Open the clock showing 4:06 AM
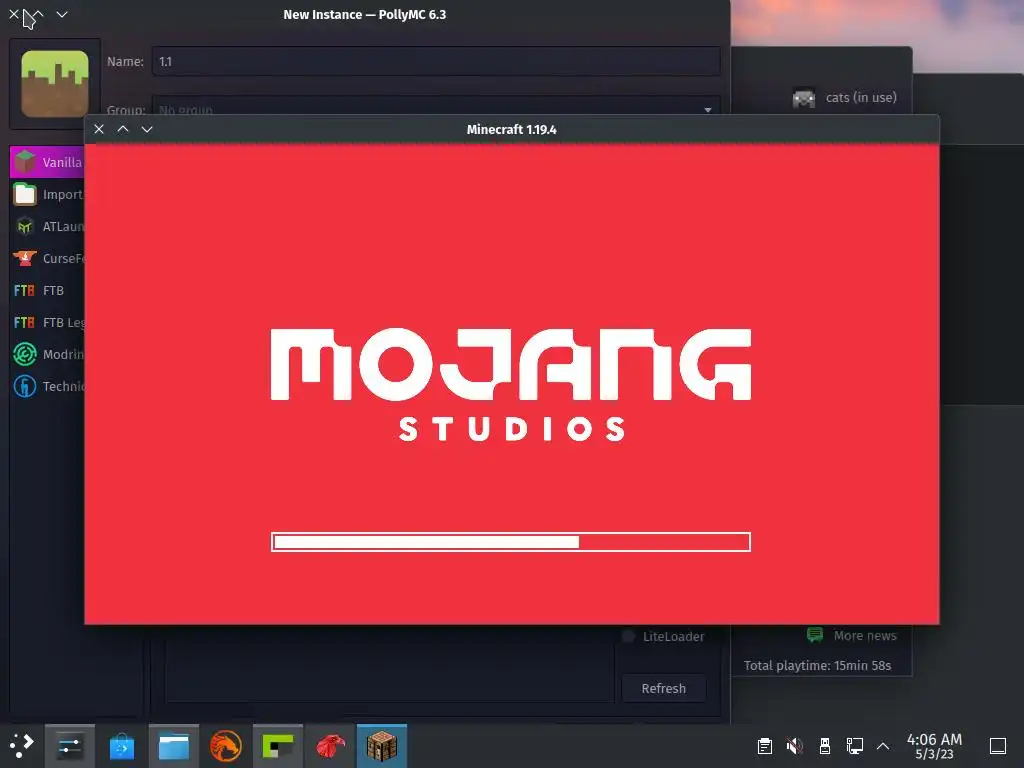The image size is (1024, 768). click(x=934, y=746)
